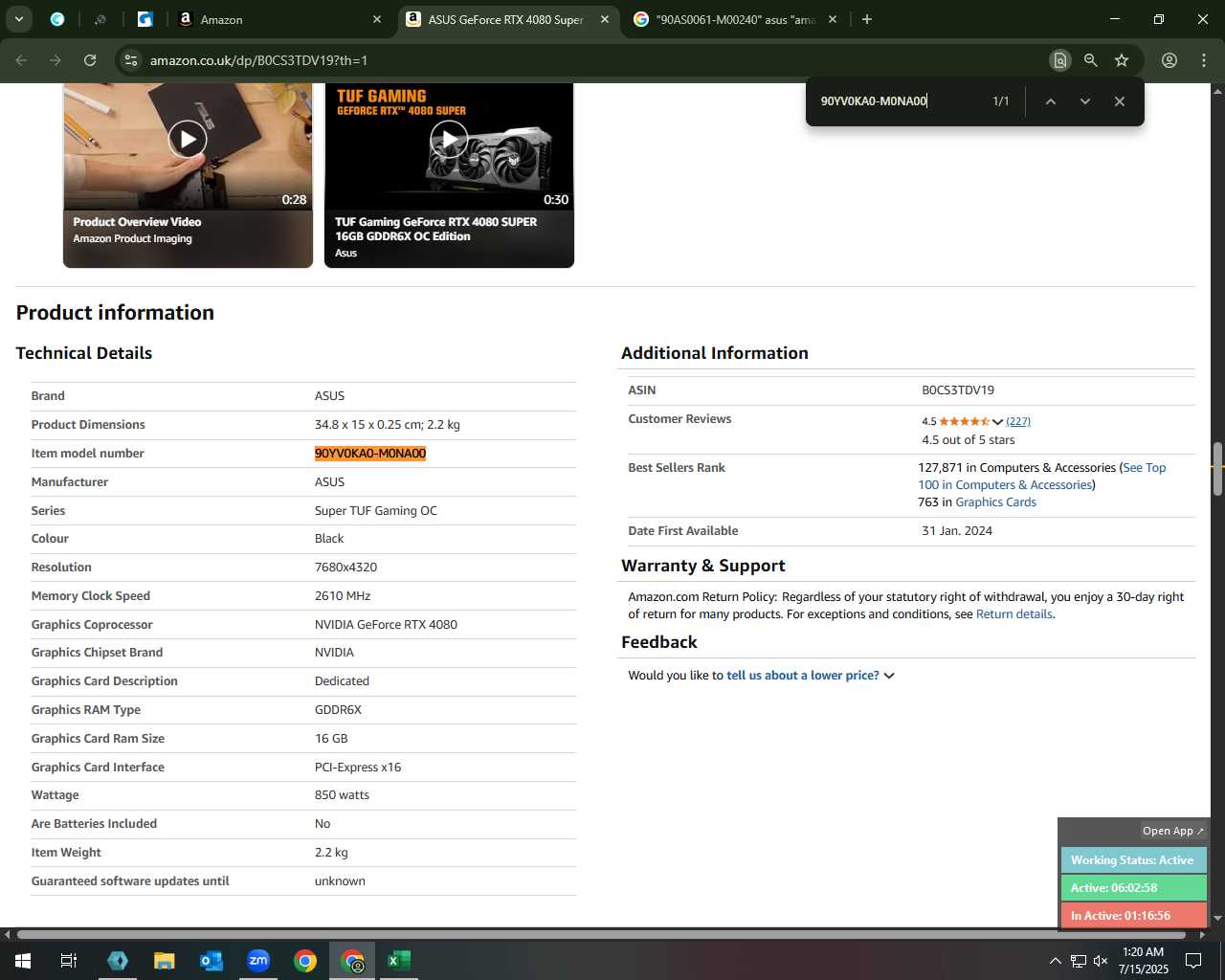Show hidden system tray icons

tap(1055, 961)
